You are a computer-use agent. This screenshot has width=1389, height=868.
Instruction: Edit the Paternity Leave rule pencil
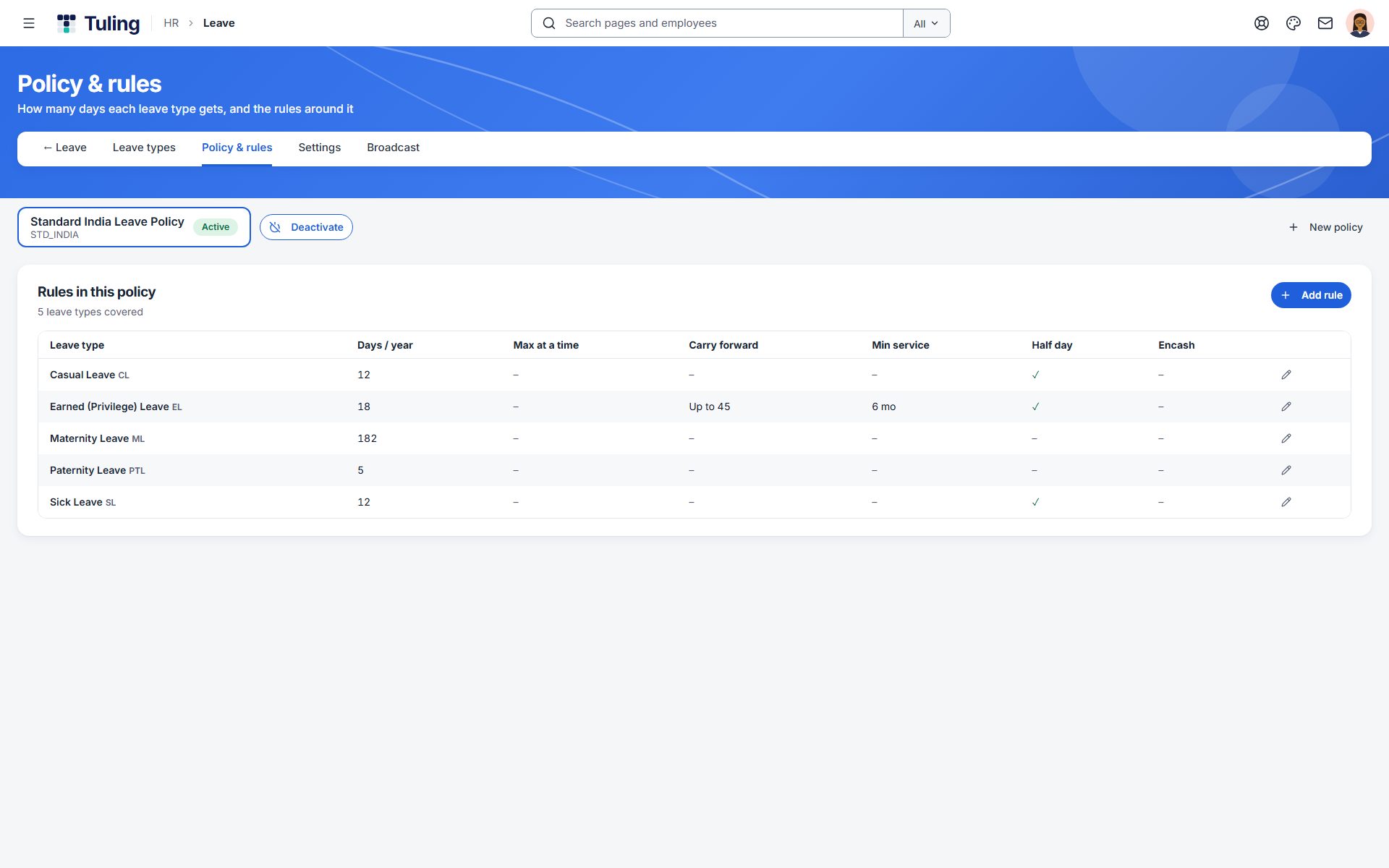tap(1286, 470)
